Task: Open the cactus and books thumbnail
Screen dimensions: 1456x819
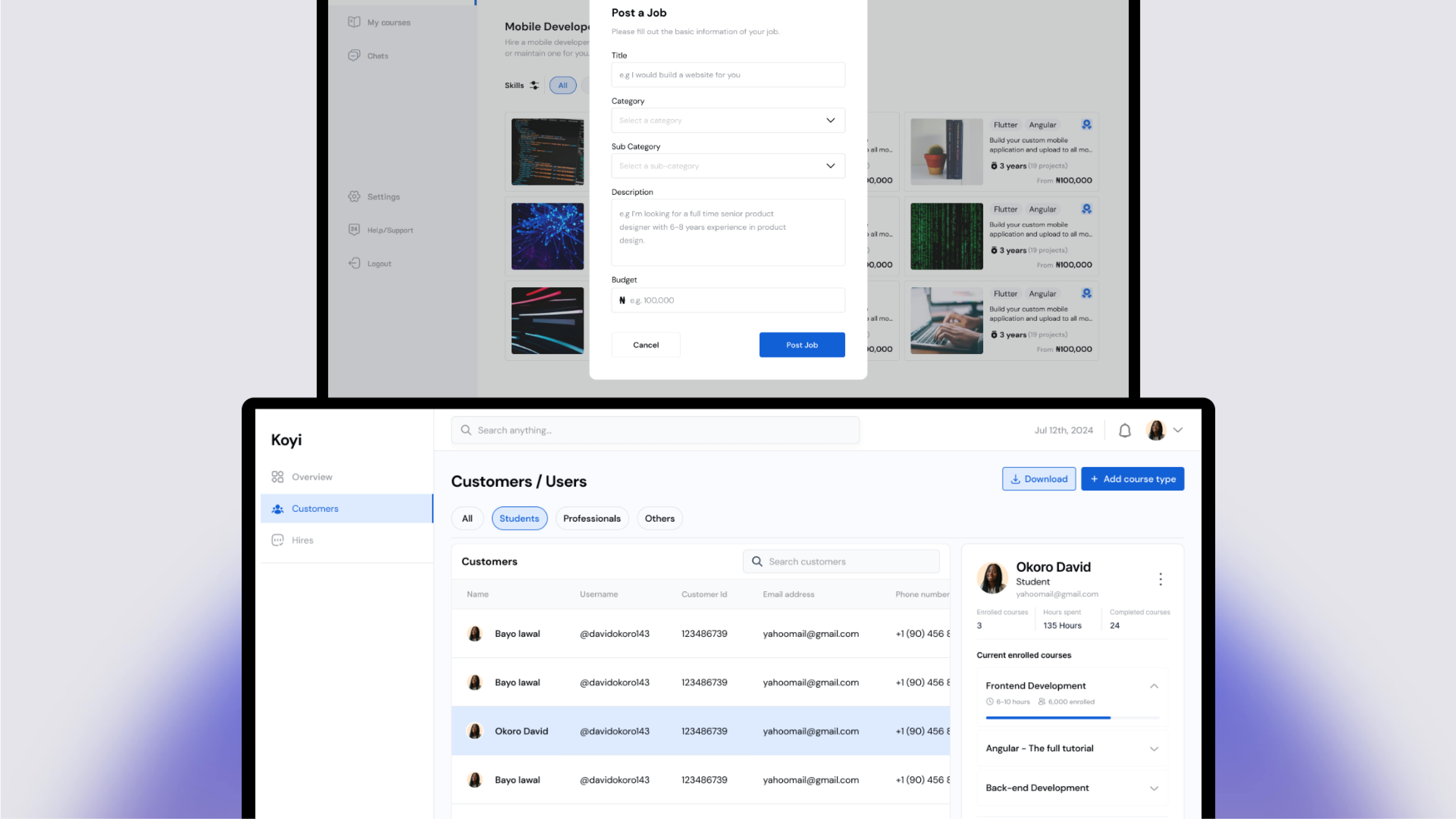Action: coord(946,152)
